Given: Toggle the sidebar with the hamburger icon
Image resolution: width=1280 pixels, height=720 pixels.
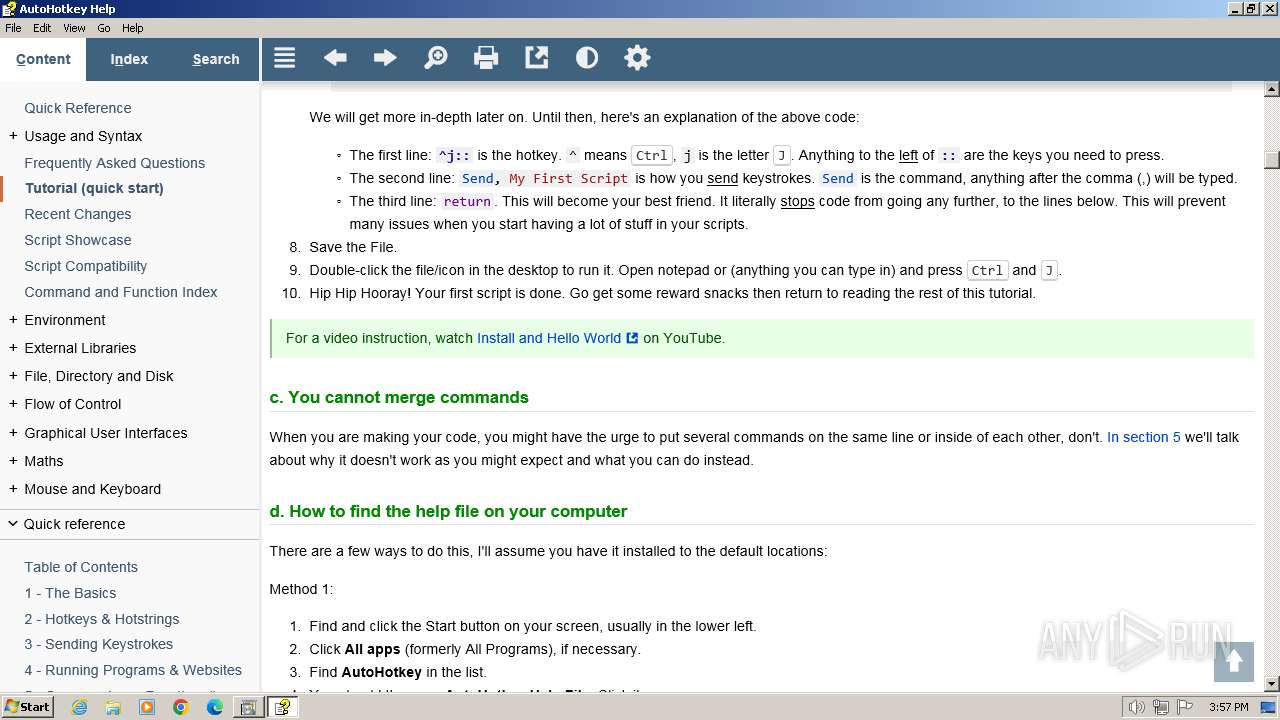Looking at the screenshot, I should tap(285, 58).
